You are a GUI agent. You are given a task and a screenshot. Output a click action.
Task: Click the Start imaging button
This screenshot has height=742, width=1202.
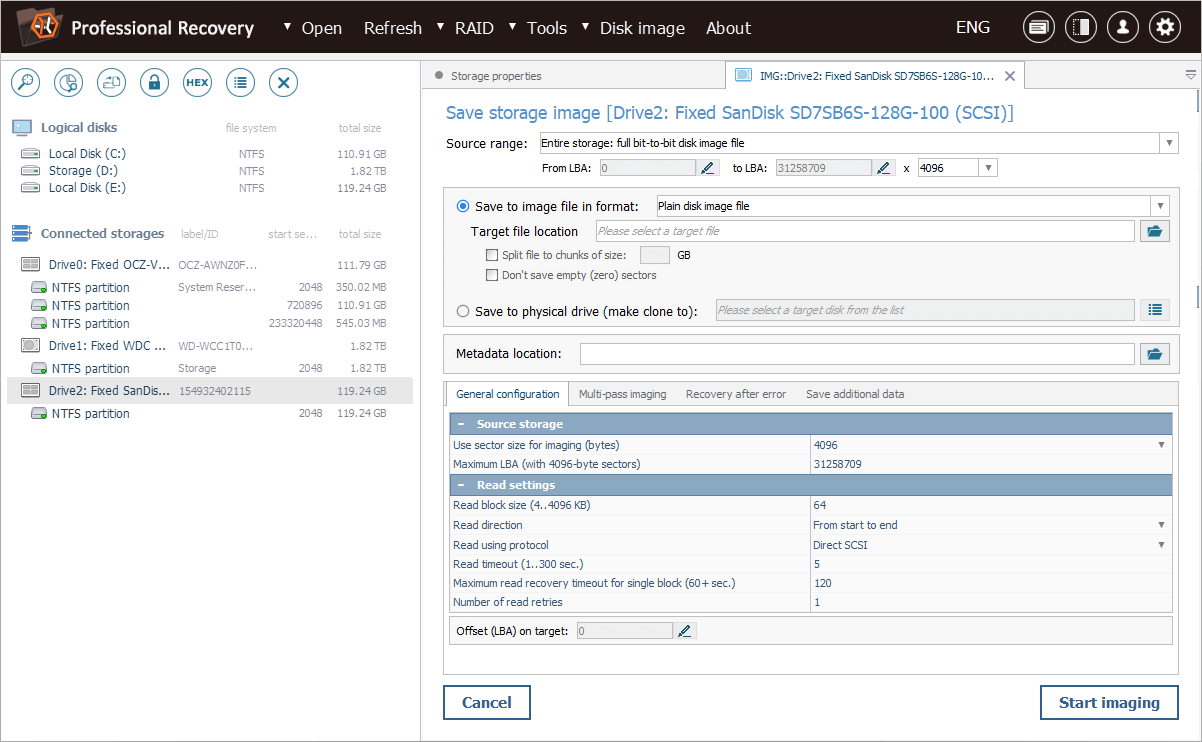click(x=1109, y=703)
